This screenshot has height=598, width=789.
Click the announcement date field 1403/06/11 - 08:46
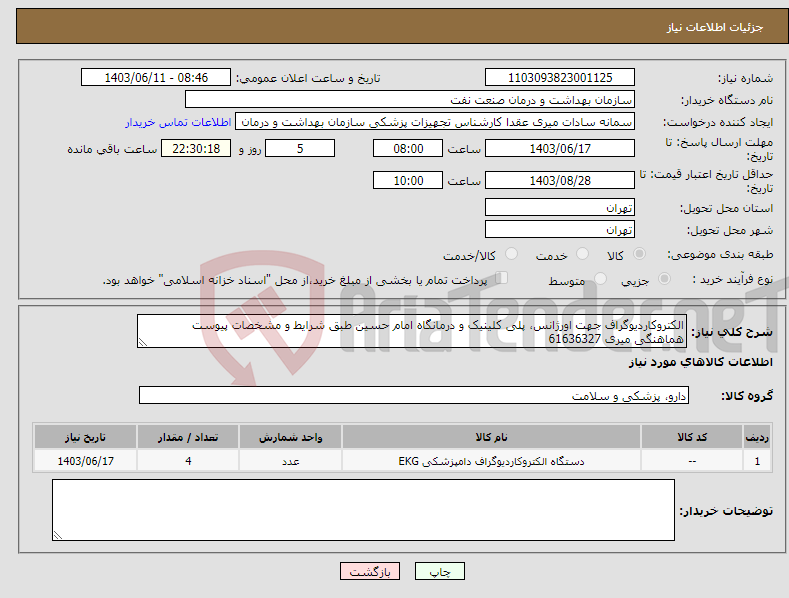click(156, 78)
